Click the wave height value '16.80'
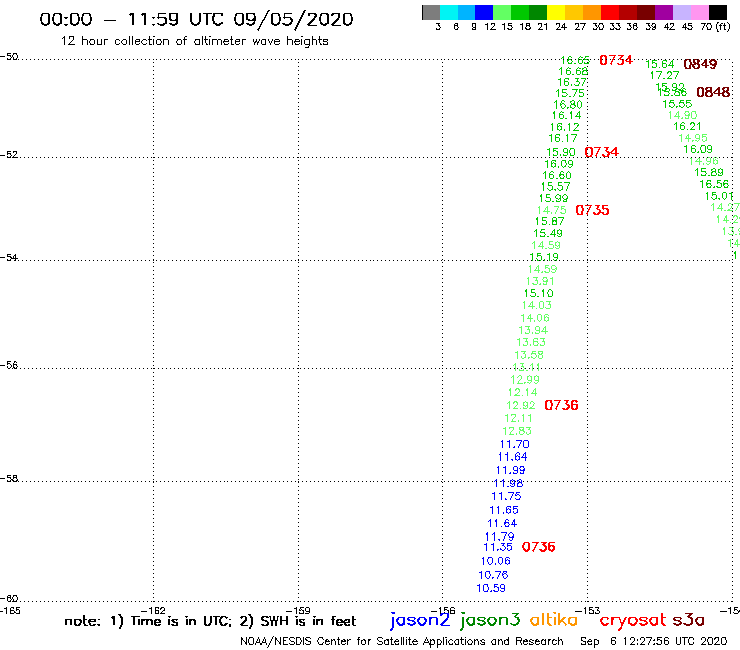Image resolution: width=740 pixels, height=650 pixels. (568, 105)
